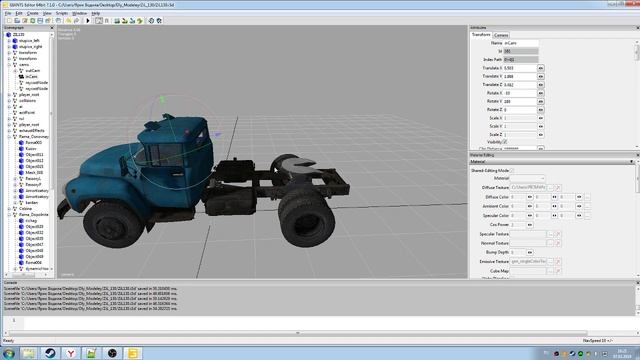Image resolution: width=640 pixels, height=360 pixels.
Task: Click the terrain paint toolbar icon
Action: pyautogui.click(x=132, y=20)
